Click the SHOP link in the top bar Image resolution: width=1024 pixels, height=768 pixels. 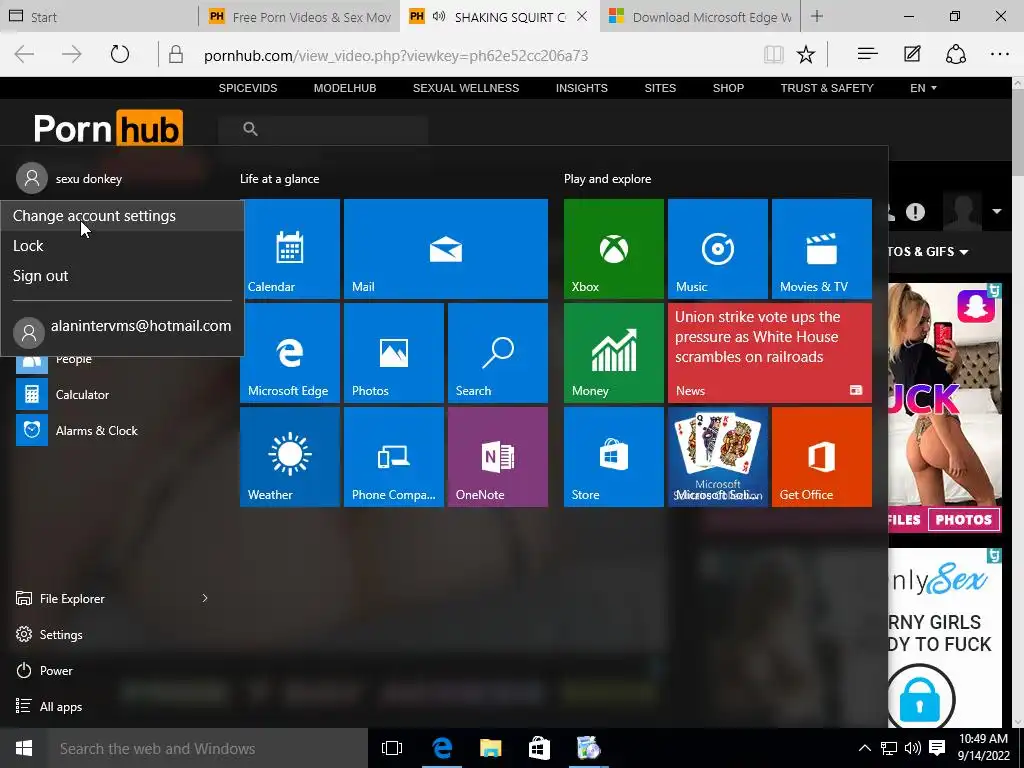pos(728,88)
